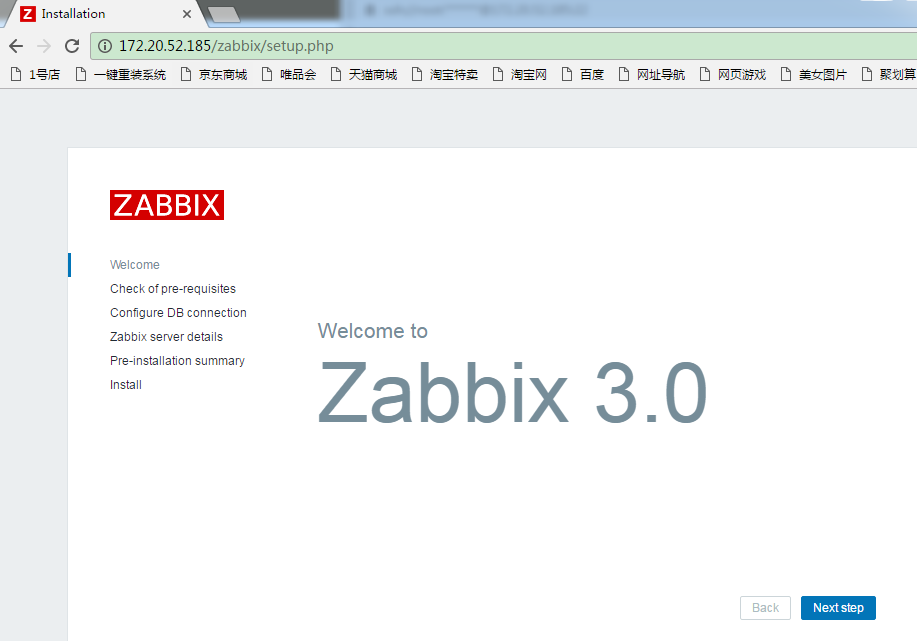Open the 网址导航 bookmark
The image size is (917, 641).
tap(652, 74)
